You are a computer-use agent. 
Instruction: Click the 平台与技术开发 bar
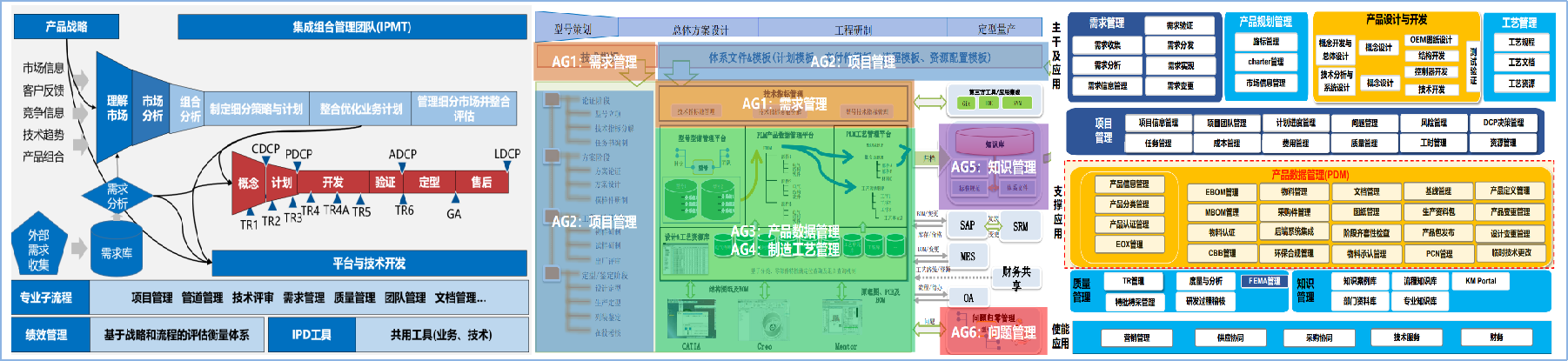pyautogui.click(x=369, y=264)
